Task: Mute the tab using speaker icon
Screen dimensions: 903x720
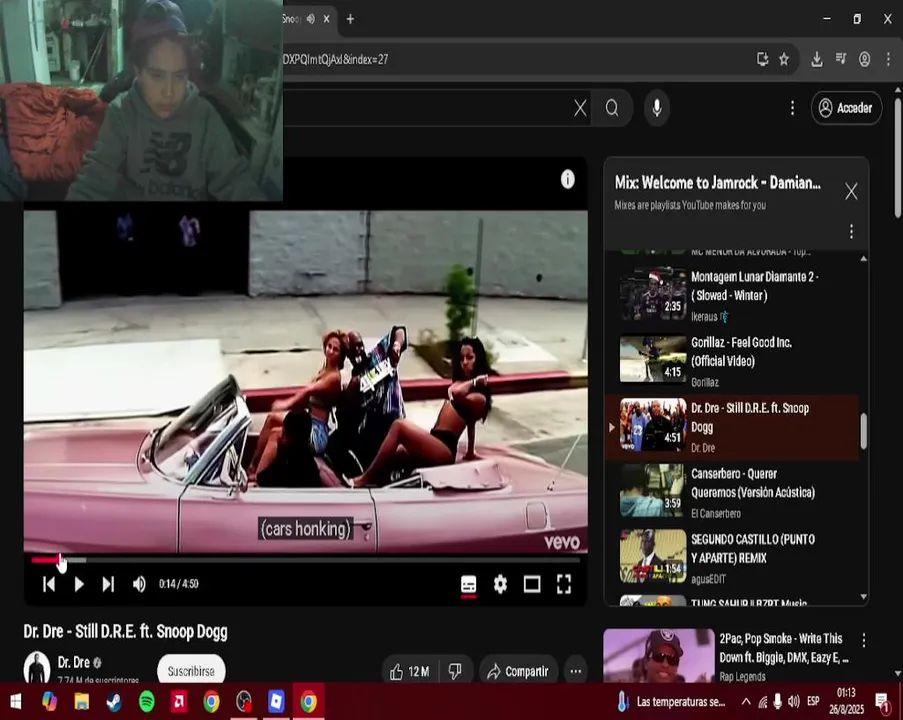Action: pyautogui.click(x=310, y=19)
